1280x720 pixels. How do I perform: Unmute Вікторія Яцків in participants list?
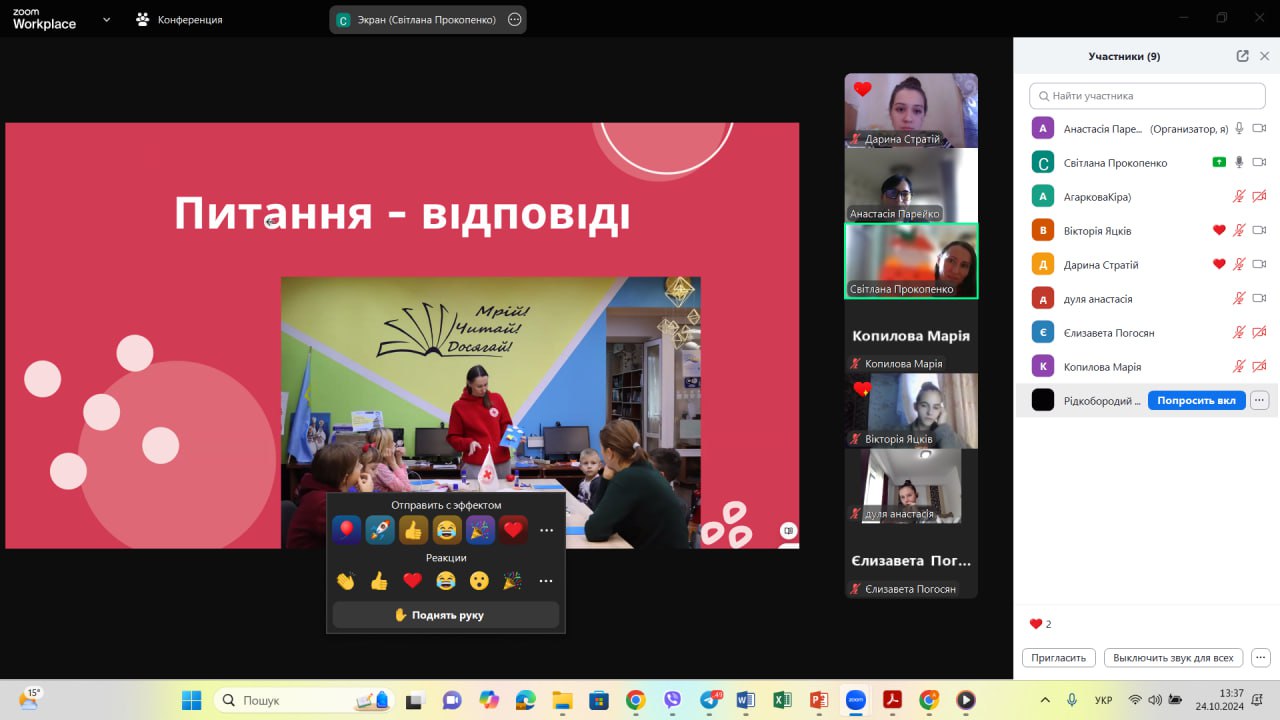(x=1239, y=230)
